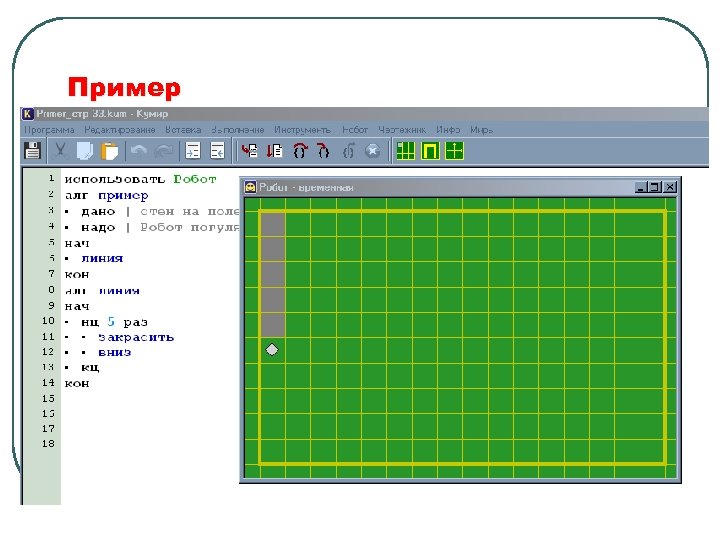Viewport: 720px width, 540px height.
Task: Open the Миры menu
Action: [481, 130]
